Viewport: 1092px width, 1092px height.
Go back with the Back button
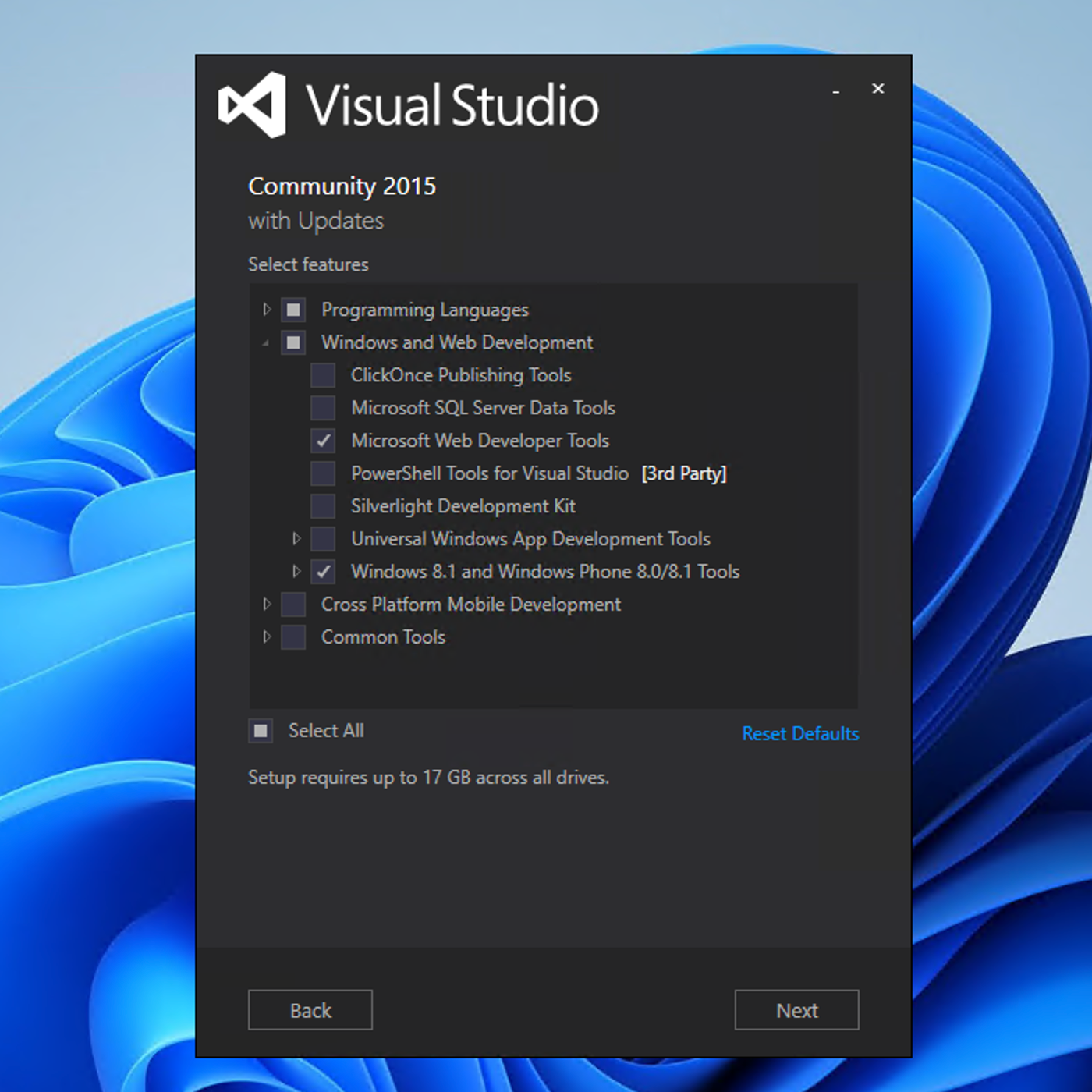[310, 1010]
